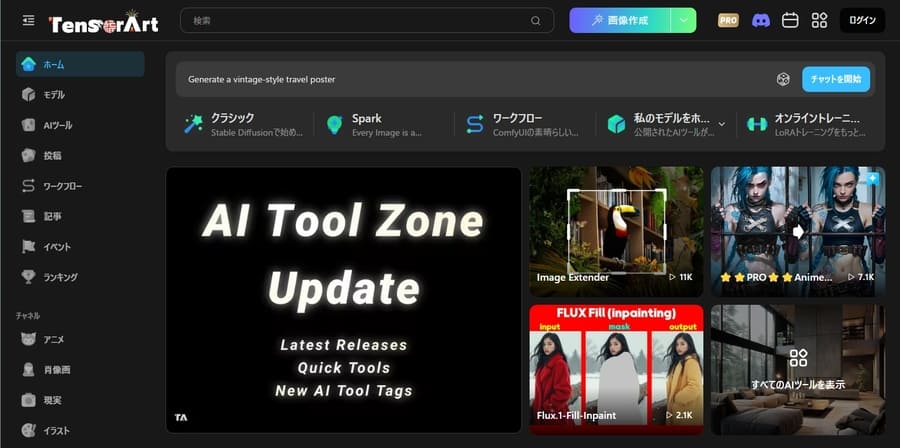Start image creation with 画像作成 button

pos(620,21)
